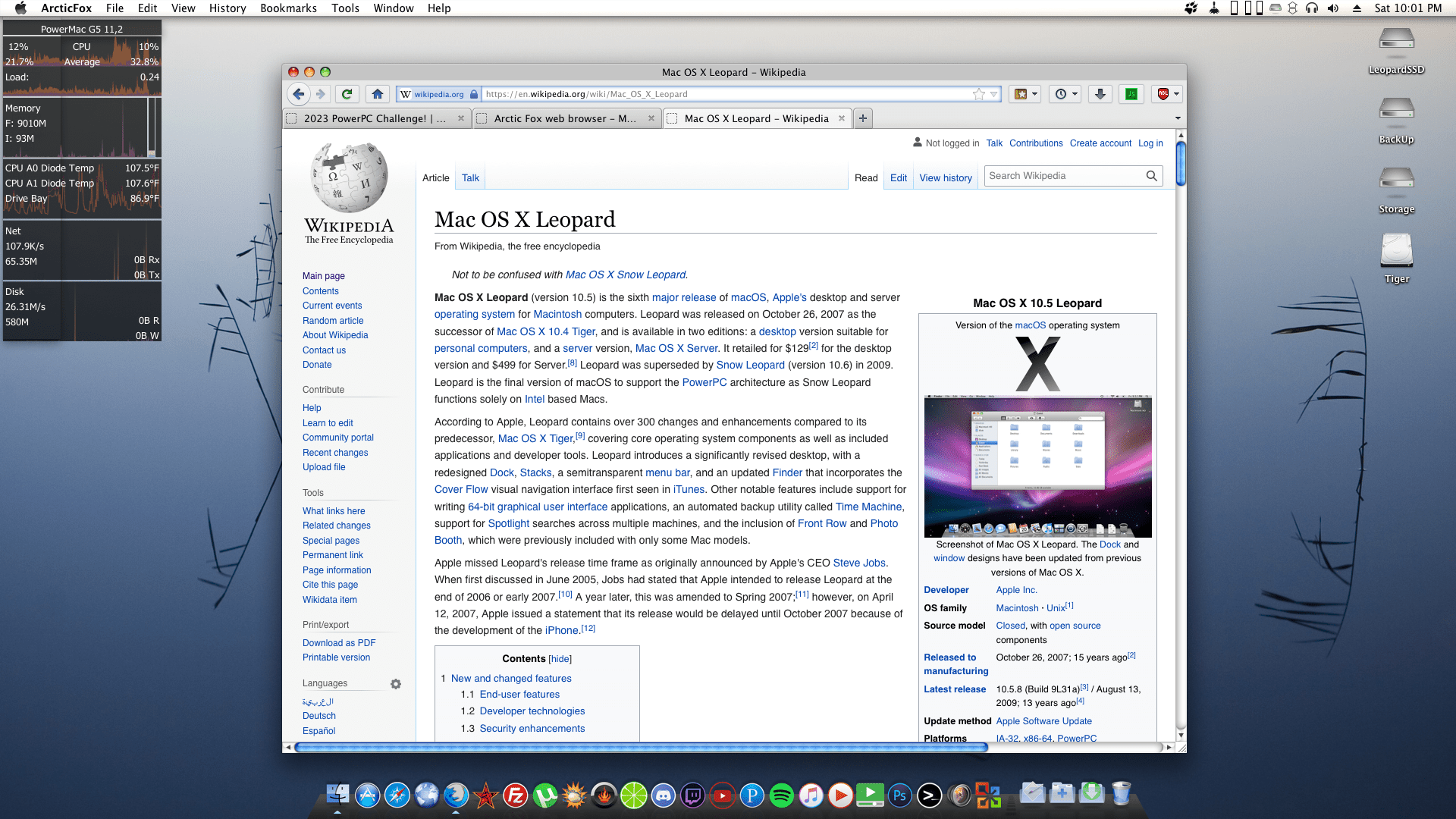Open the downloads arrow button
This screenshot has height=819, width=1456.
(x=1100, y=94)
